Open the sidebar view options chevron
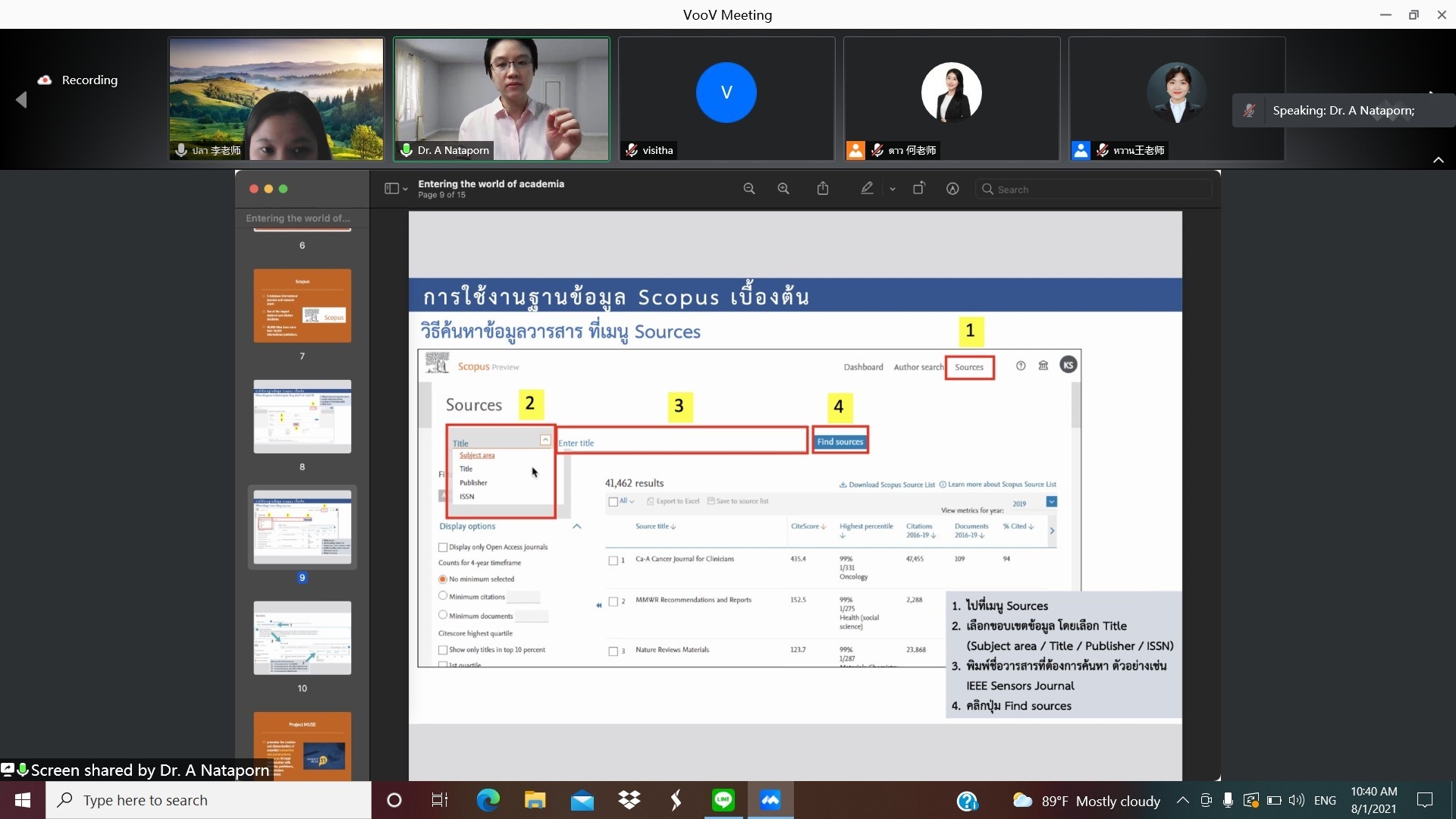The width and height of the screenshot is (1456, 819). (x=405, y=189)
